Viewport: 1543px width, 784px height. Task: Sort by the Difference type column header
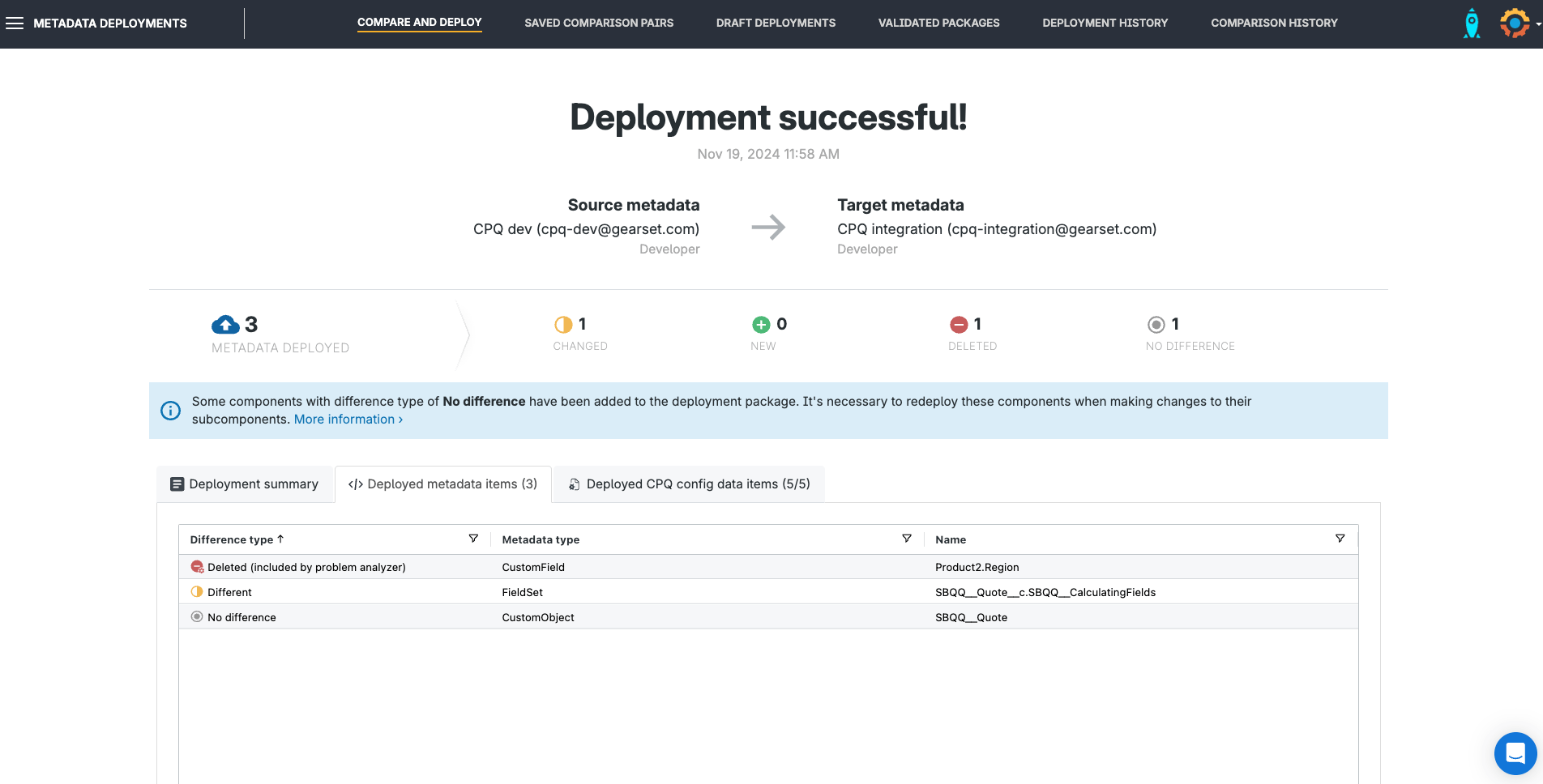click(x=232, y=539)
